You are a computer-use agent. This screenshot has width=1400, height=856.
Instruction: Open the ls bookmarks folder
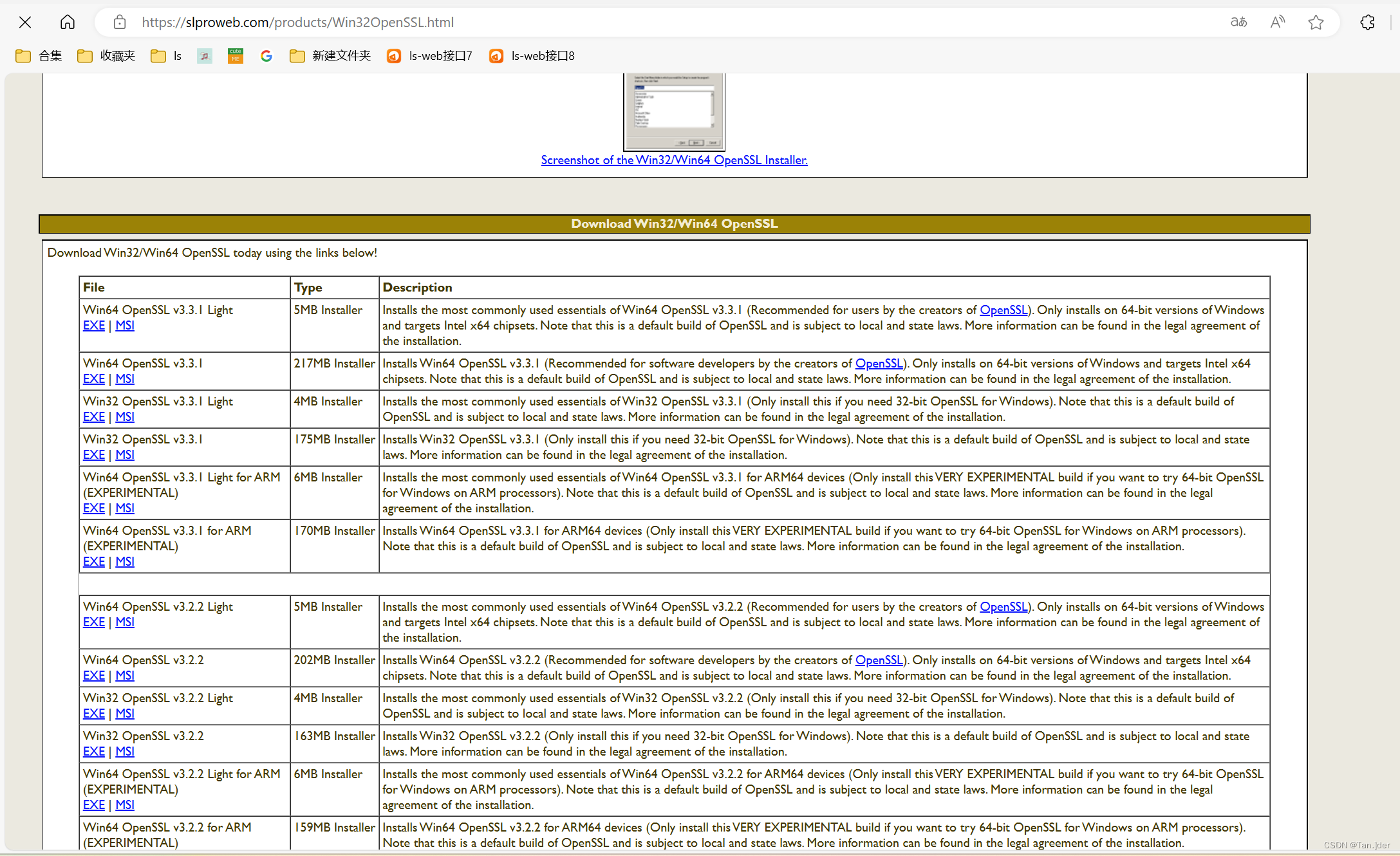[166, 56]
